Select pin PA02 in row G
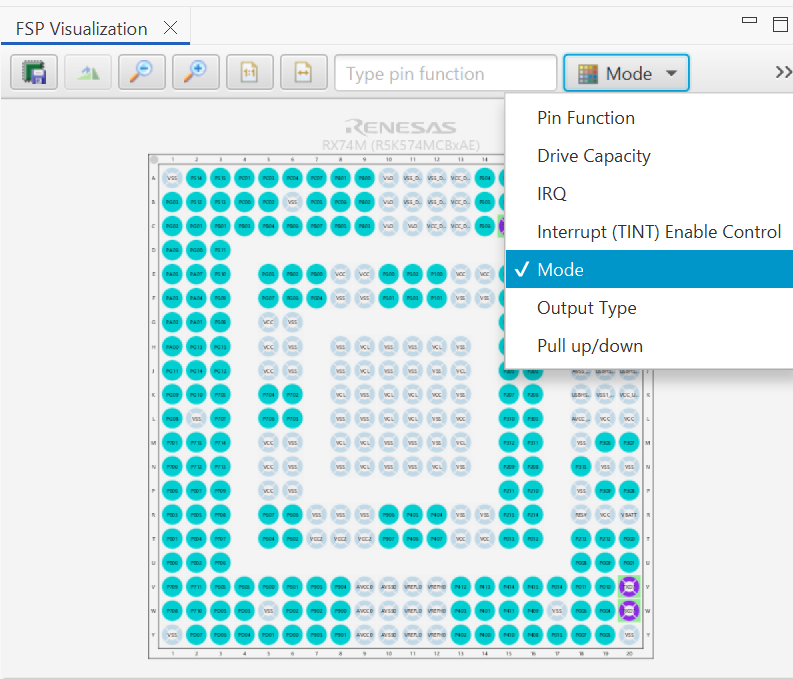The width and height of the screenshot is (793, 679). click(172, 322)
